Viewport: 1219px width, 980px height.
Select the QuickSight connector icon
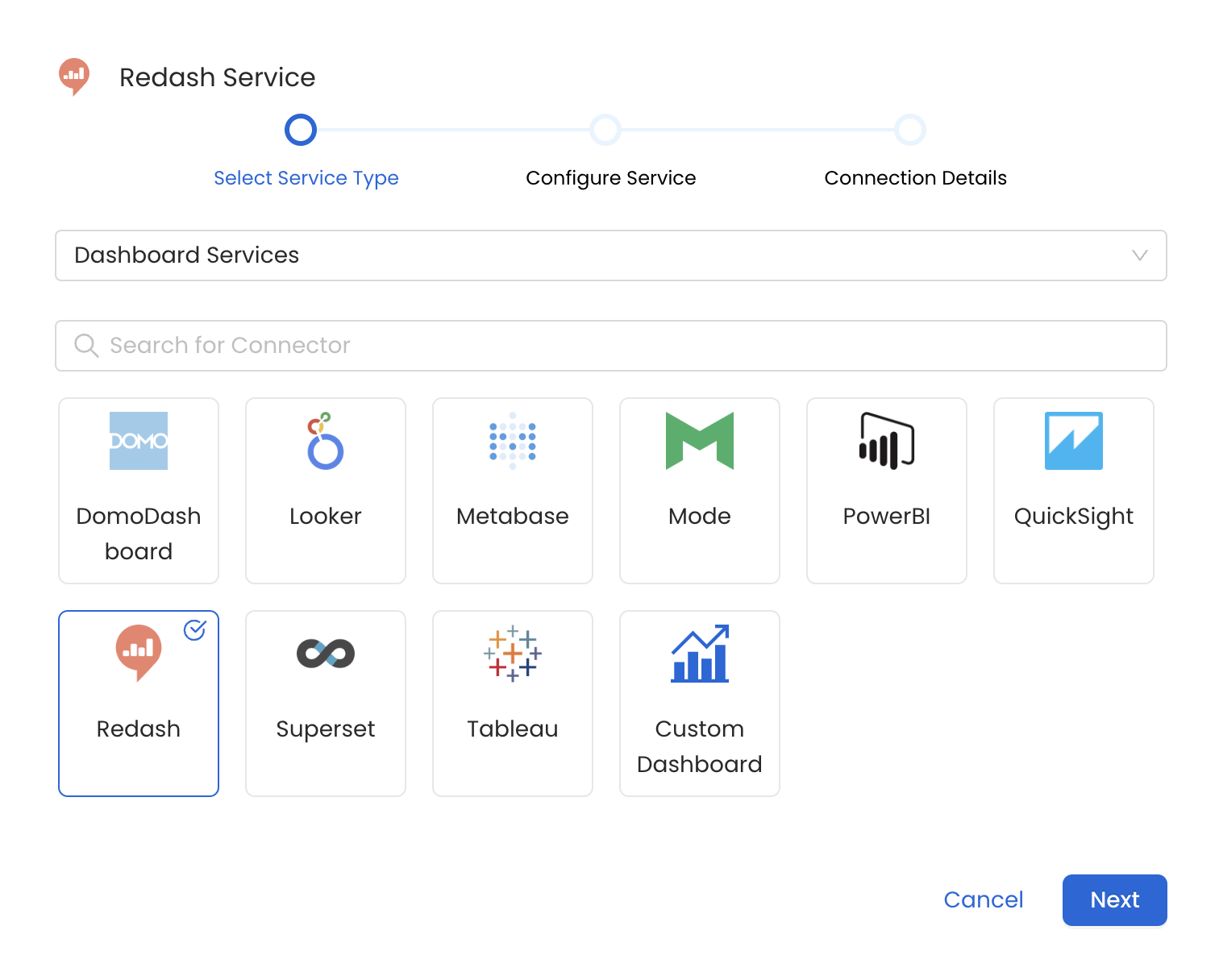click(1074, 441)
